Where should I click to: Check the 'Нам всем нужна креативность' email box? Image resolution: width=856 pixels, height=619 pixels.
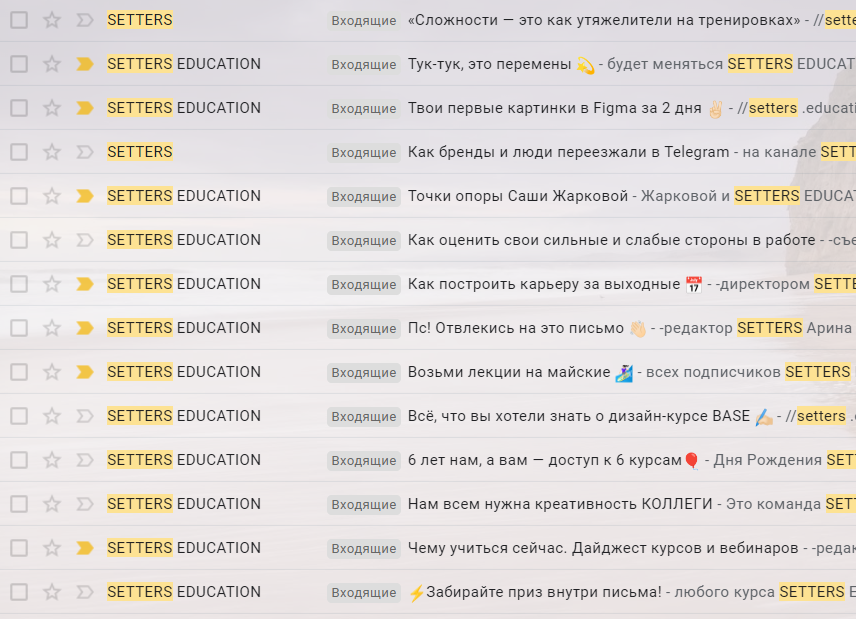click(x=19, y=504)
